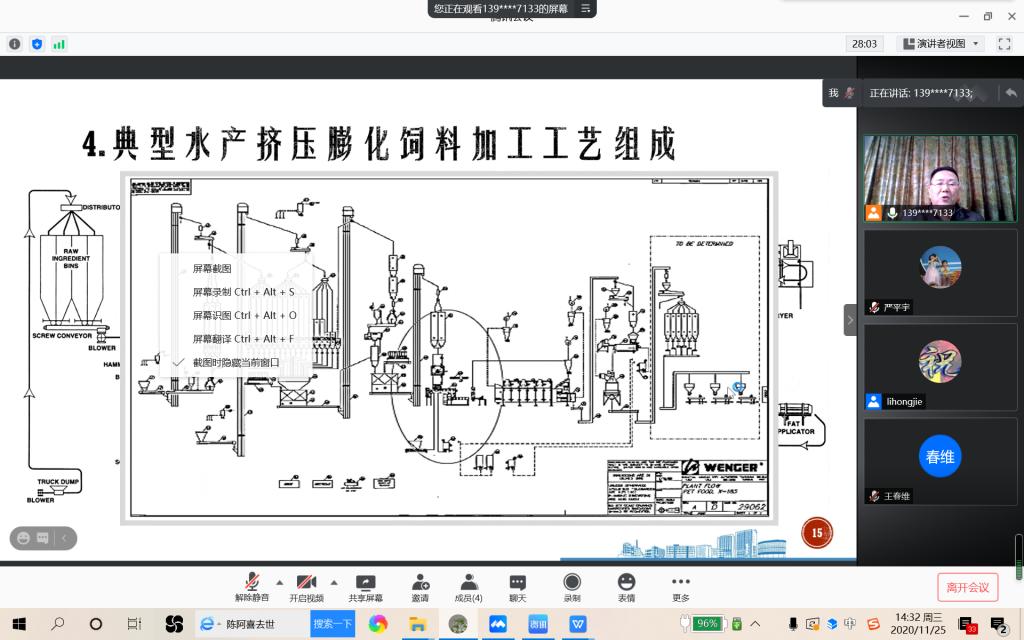Unmute microphone with 解除静音 button
This screenshot has width=1024, height=640.
click(x=253, y=586)
